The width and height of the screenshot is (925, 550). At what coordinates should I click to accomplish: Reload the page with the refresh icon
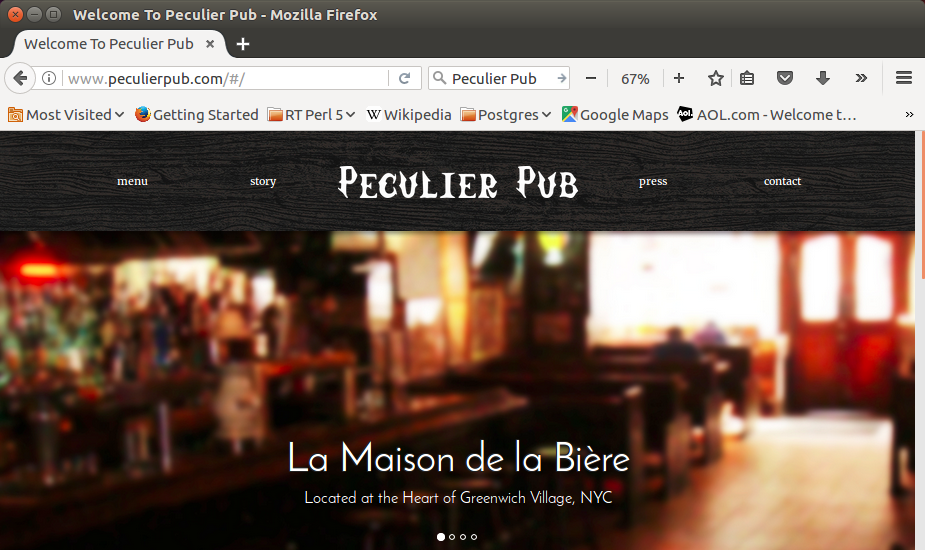(404, 78)
